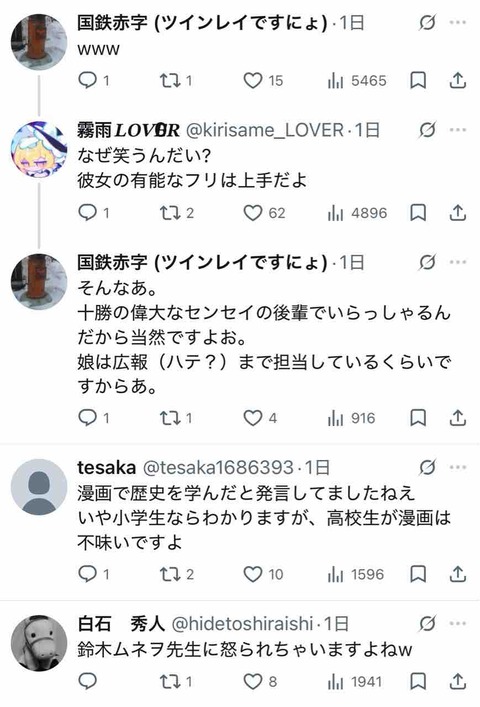This screenshot has height=707, width=480.
Task: View analytics showing 5465 views
Action: click(357, 81)
